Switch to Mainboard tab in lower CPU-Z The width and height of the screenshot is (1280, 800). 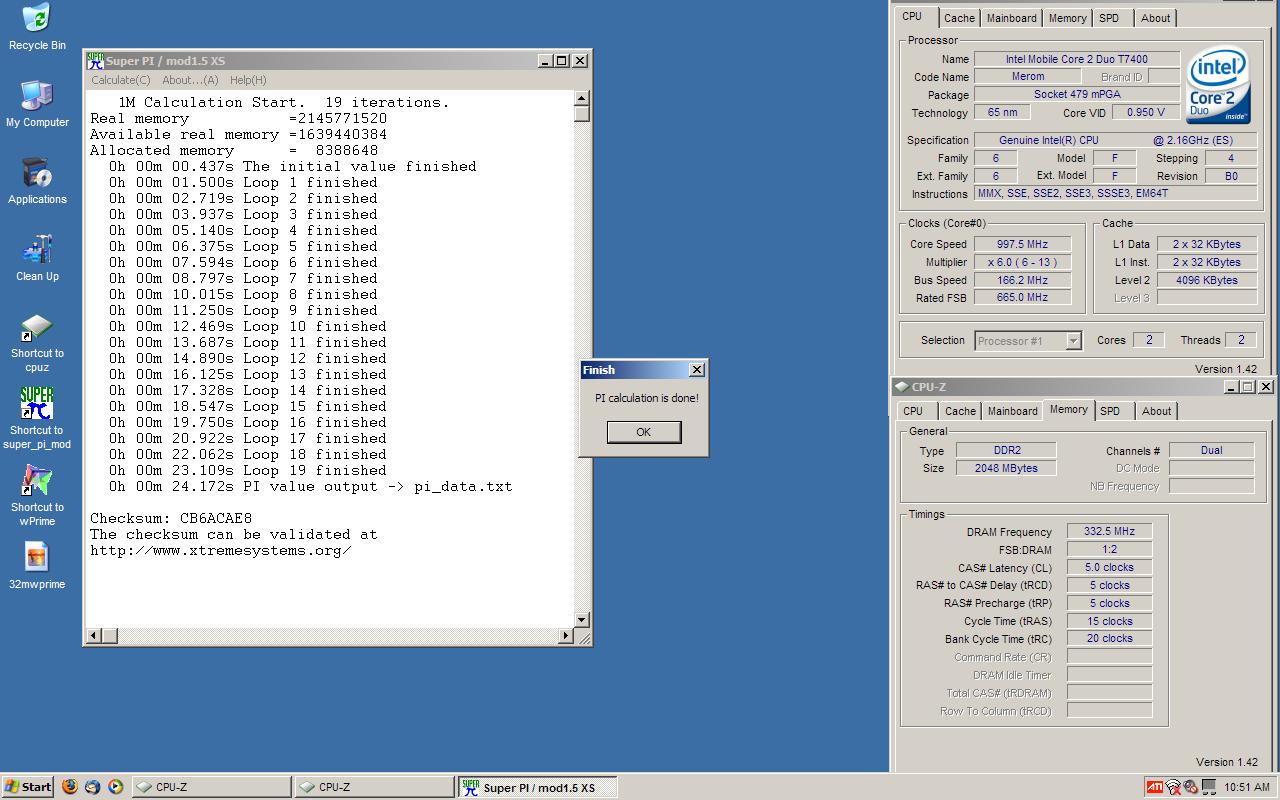(x=1012, y=411)
